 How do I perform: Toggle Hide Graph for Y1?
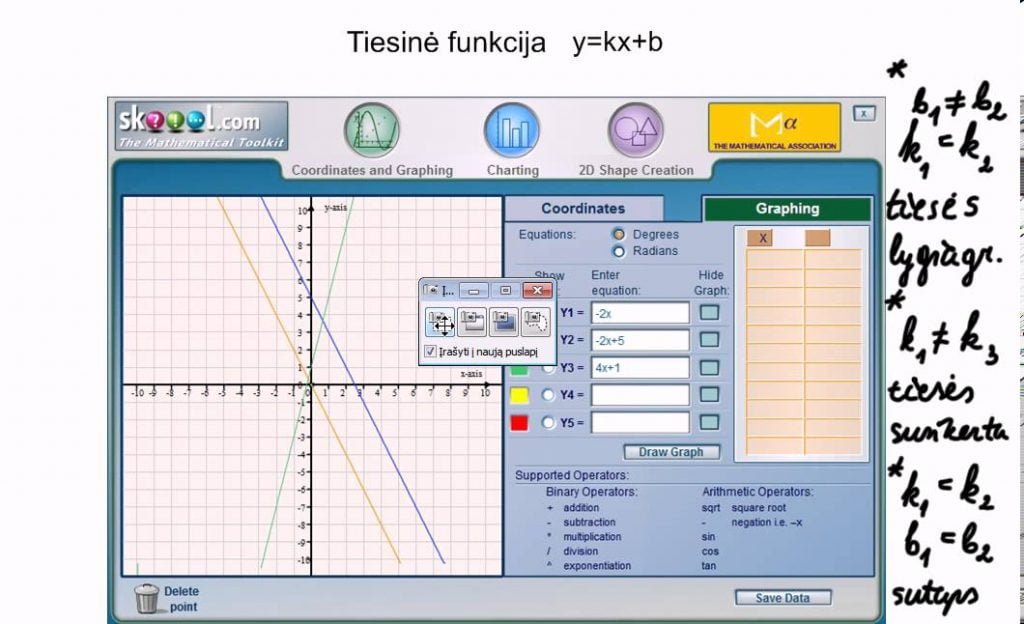(709, 313)
